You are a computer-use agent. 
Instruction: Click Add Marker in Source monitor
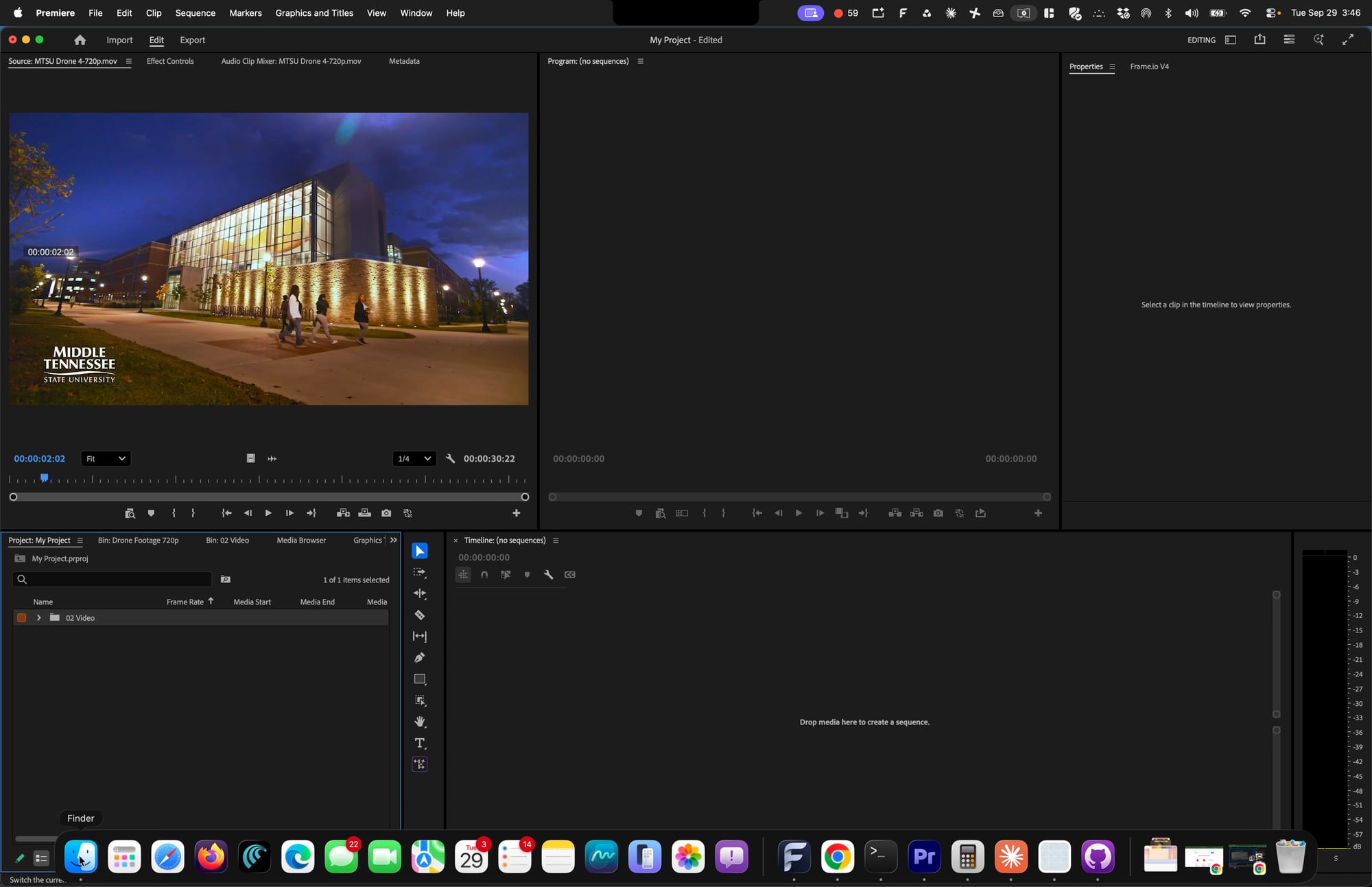[151, 513]
